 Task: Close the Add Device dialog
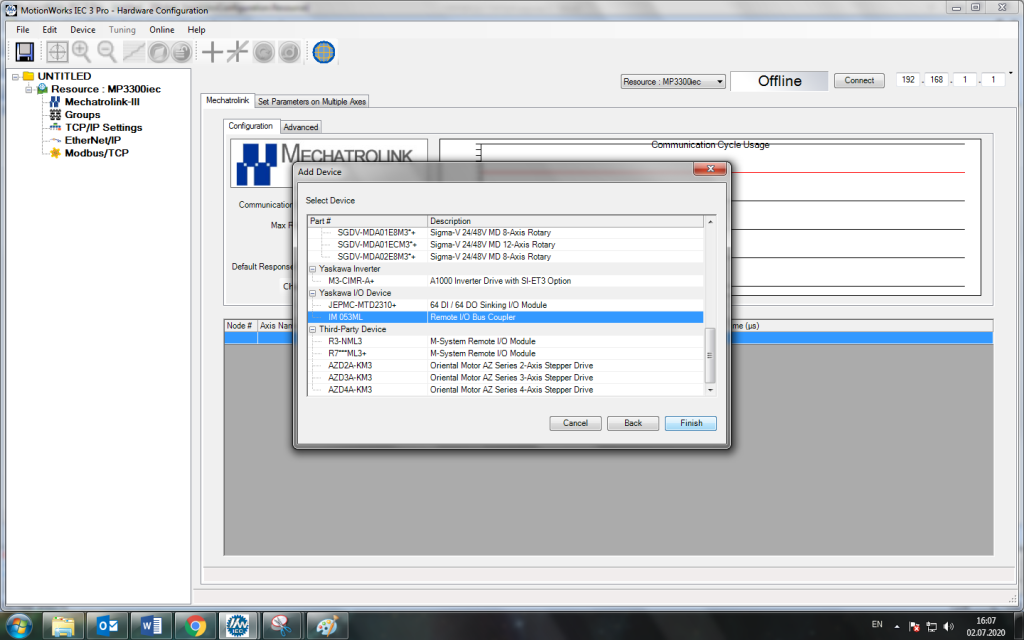tap(710, 169)
